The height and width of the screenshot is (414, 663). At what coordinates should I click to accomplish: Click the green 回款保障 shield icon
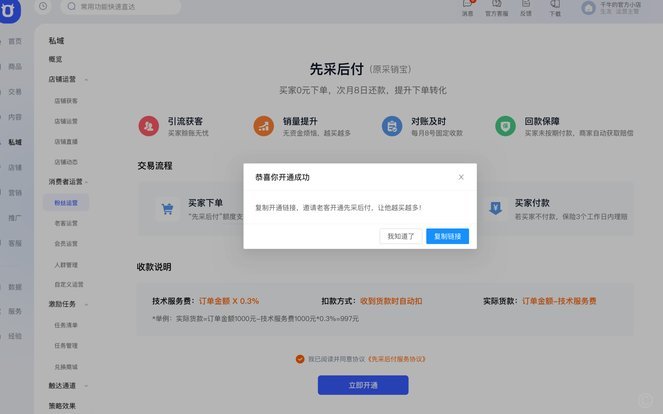coord(505,126)
